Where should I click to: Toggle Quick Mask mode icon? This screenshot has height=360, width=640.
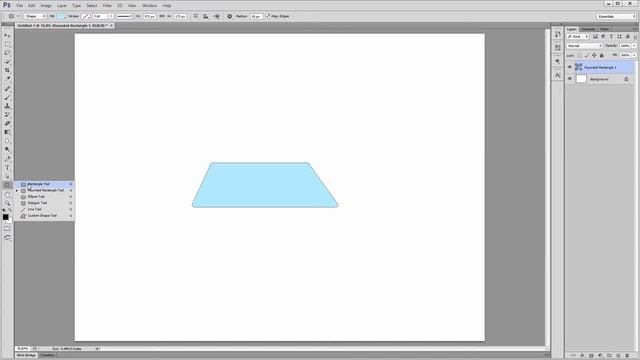(7, 229)
